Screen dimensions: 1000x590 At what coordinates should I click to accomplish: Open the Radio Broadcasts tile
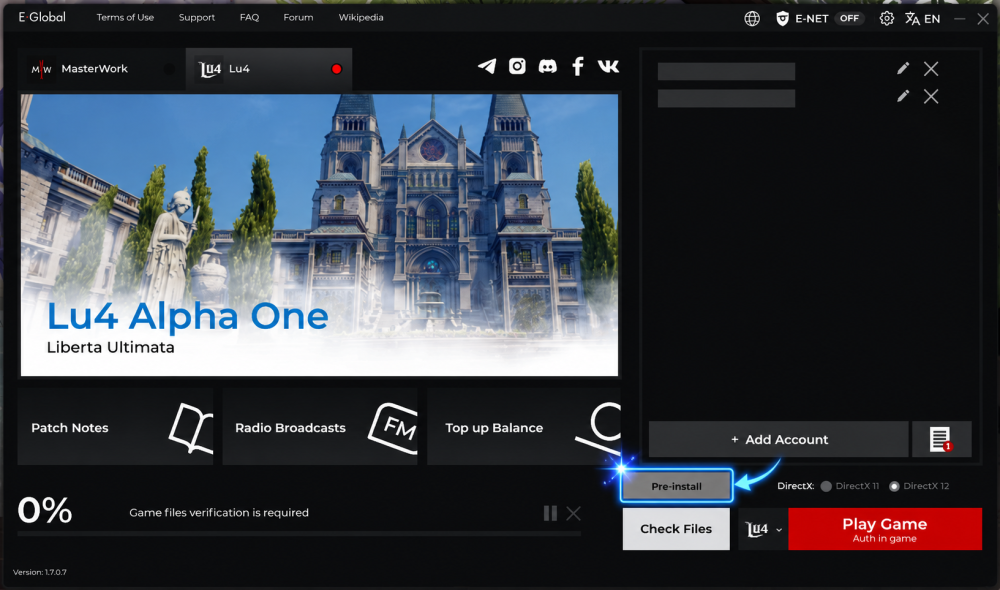320,427
